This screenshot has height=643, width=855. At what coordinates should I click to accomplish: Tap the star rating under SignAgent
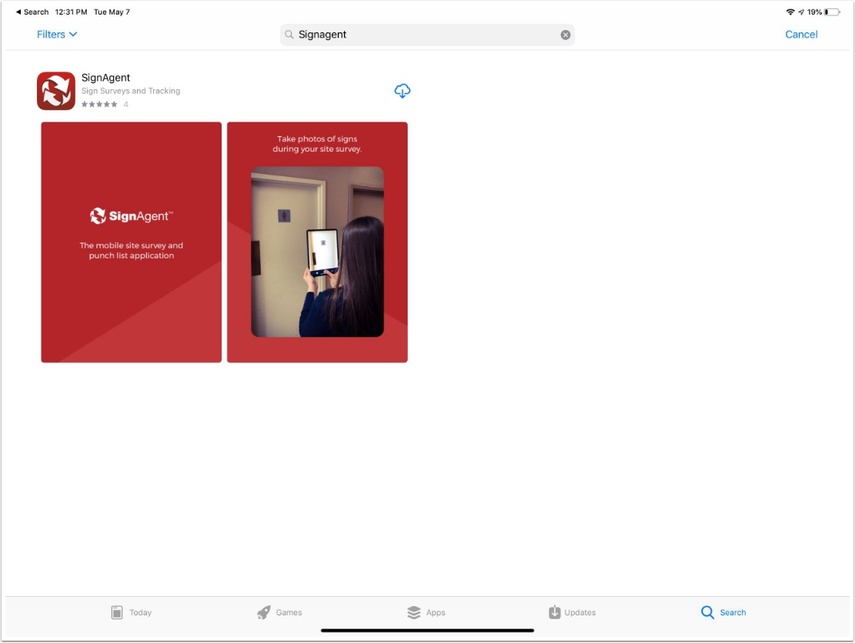[x=98, y=102]
